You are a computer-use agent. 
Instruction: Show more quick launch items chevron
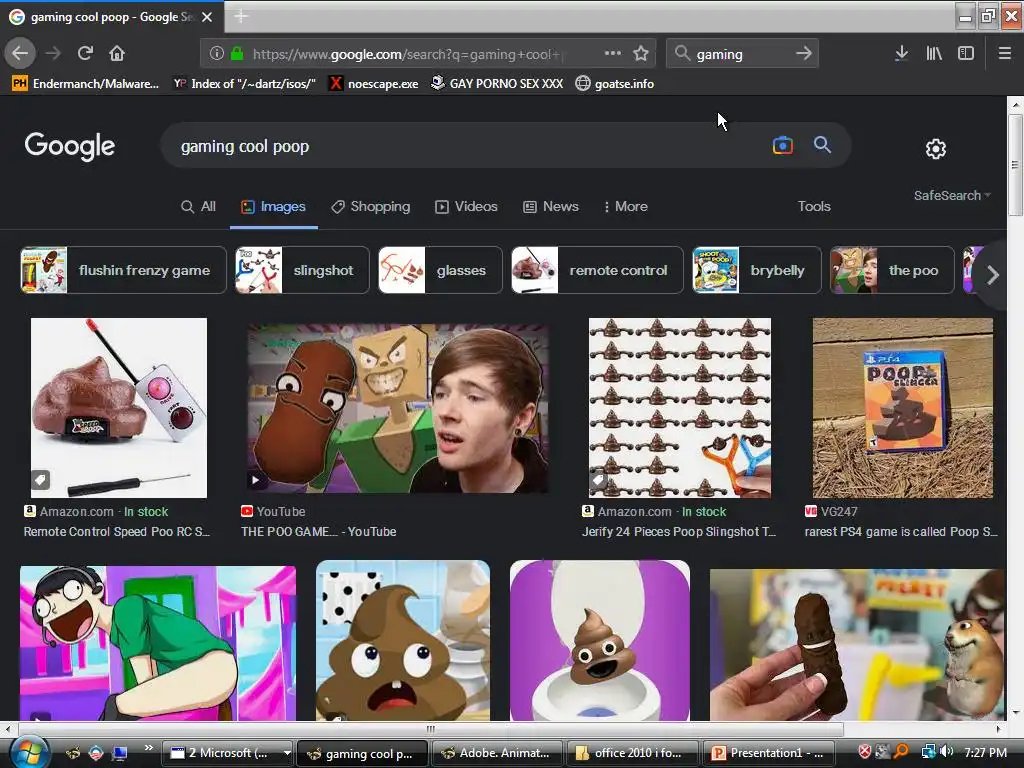click(148, 748)
